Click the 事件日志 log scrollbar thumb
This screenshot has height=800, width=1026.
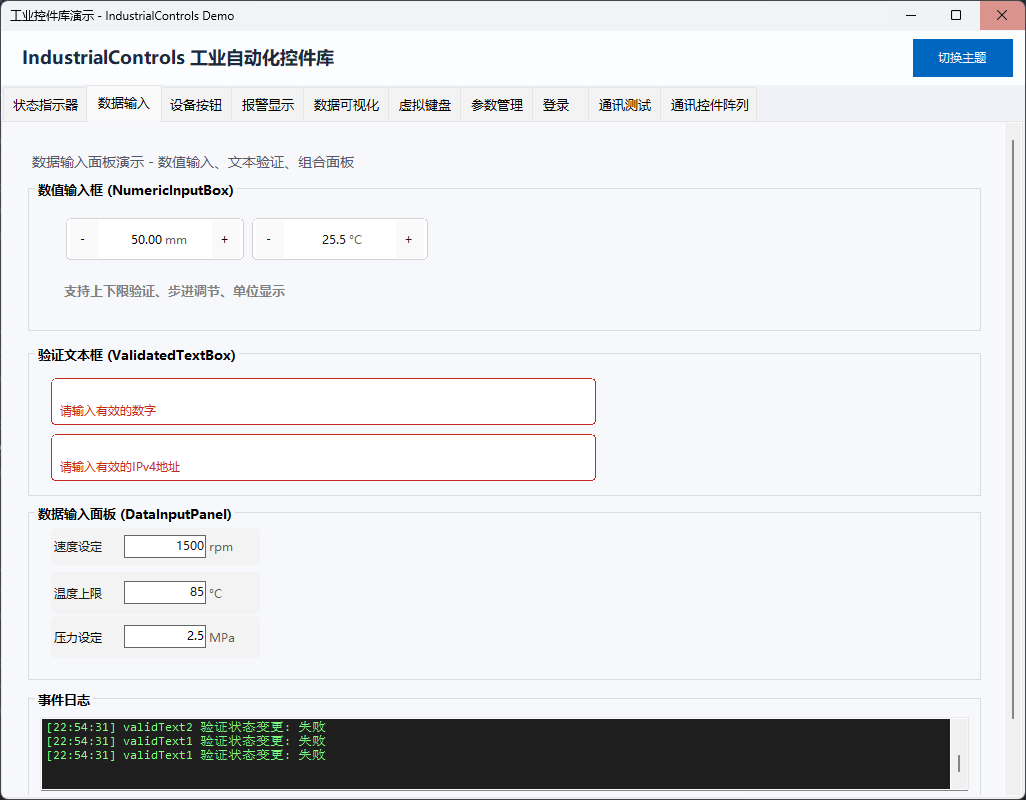(x=959, y=763)
